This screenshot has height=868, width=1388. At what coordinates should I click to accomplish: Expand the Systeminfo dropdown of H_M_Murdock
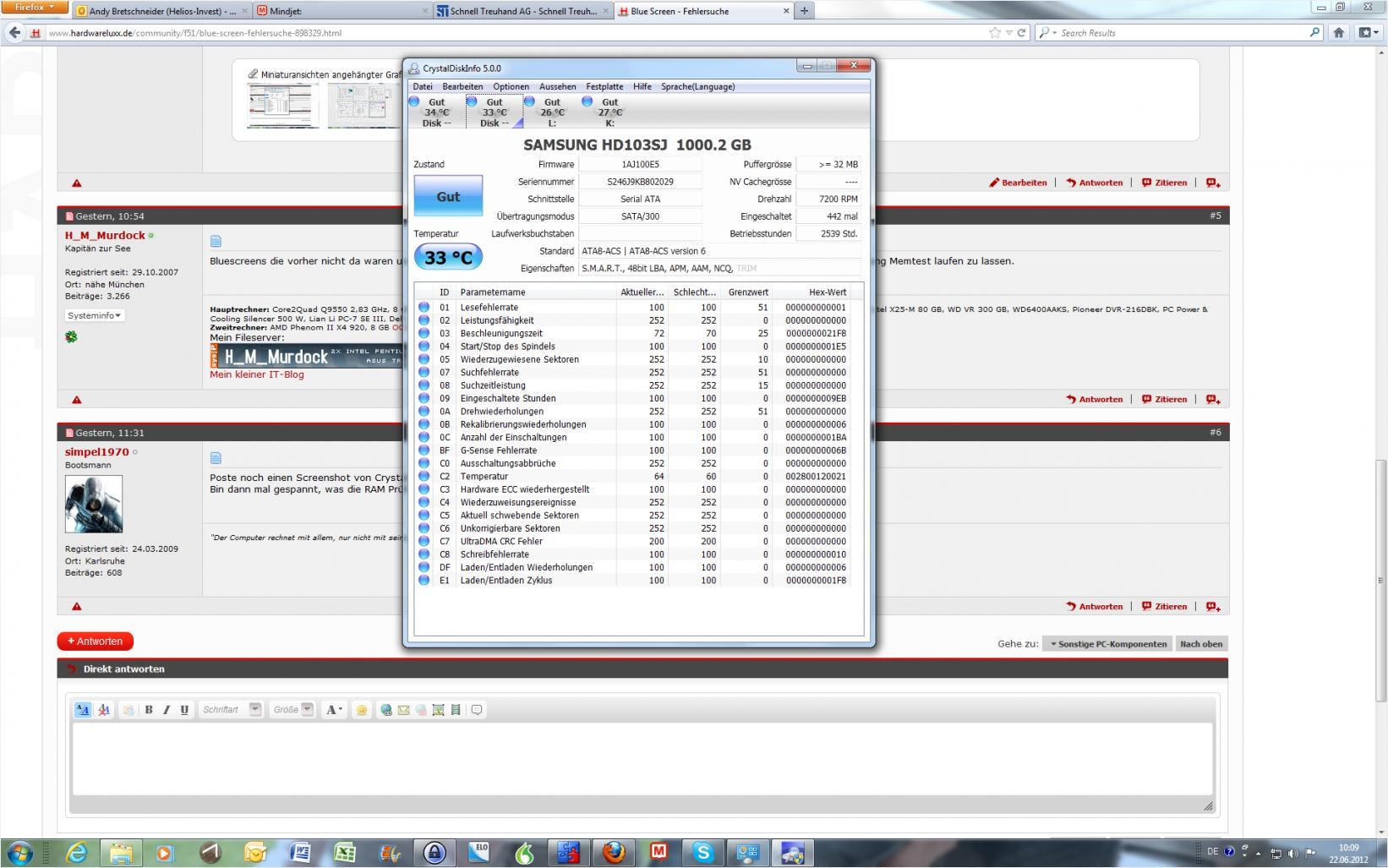pyautogui.click(x=95, y=315)
